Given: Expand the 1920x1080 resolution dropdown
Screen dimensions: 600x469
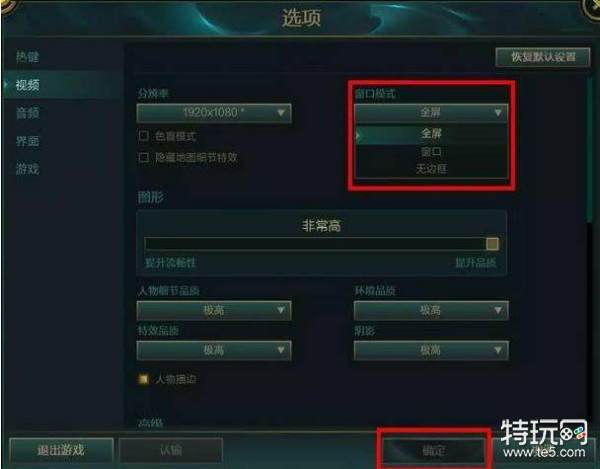Looking at the screenshot, I should pyautogui.click(x=214, y=113).
